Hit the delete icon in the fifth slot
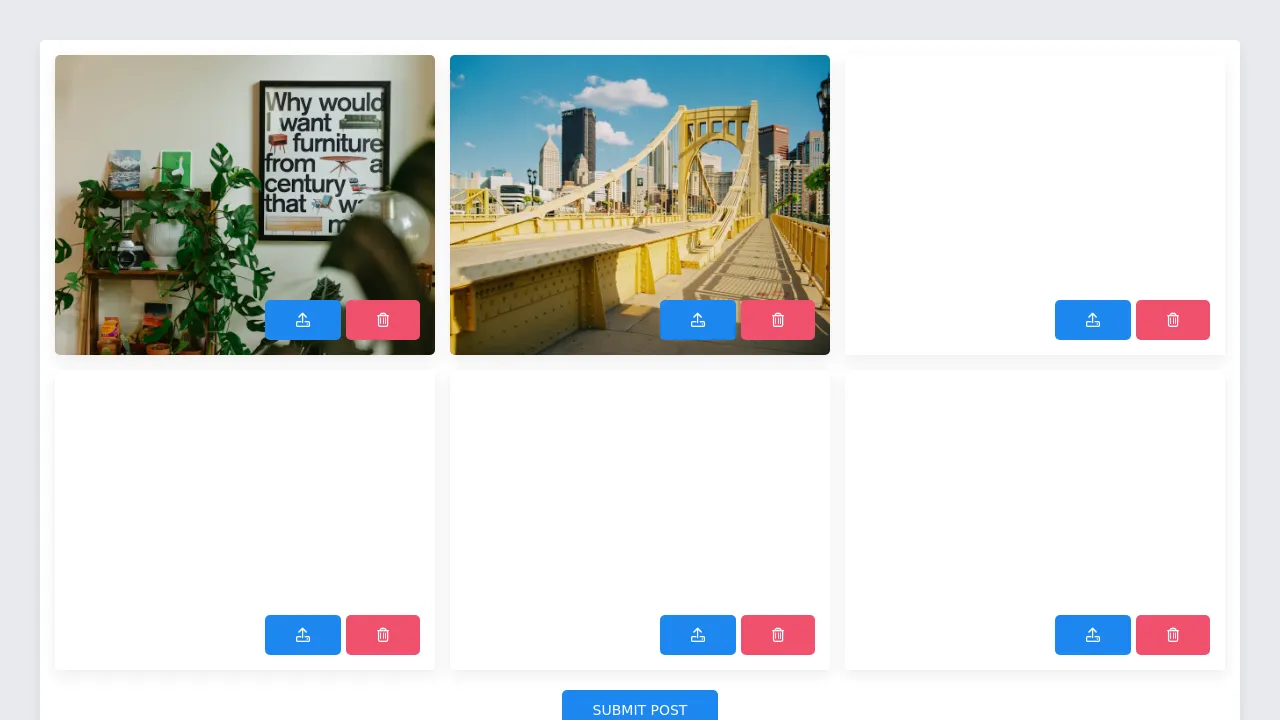This screenshot has width=1280, height=720. point(778,635)
